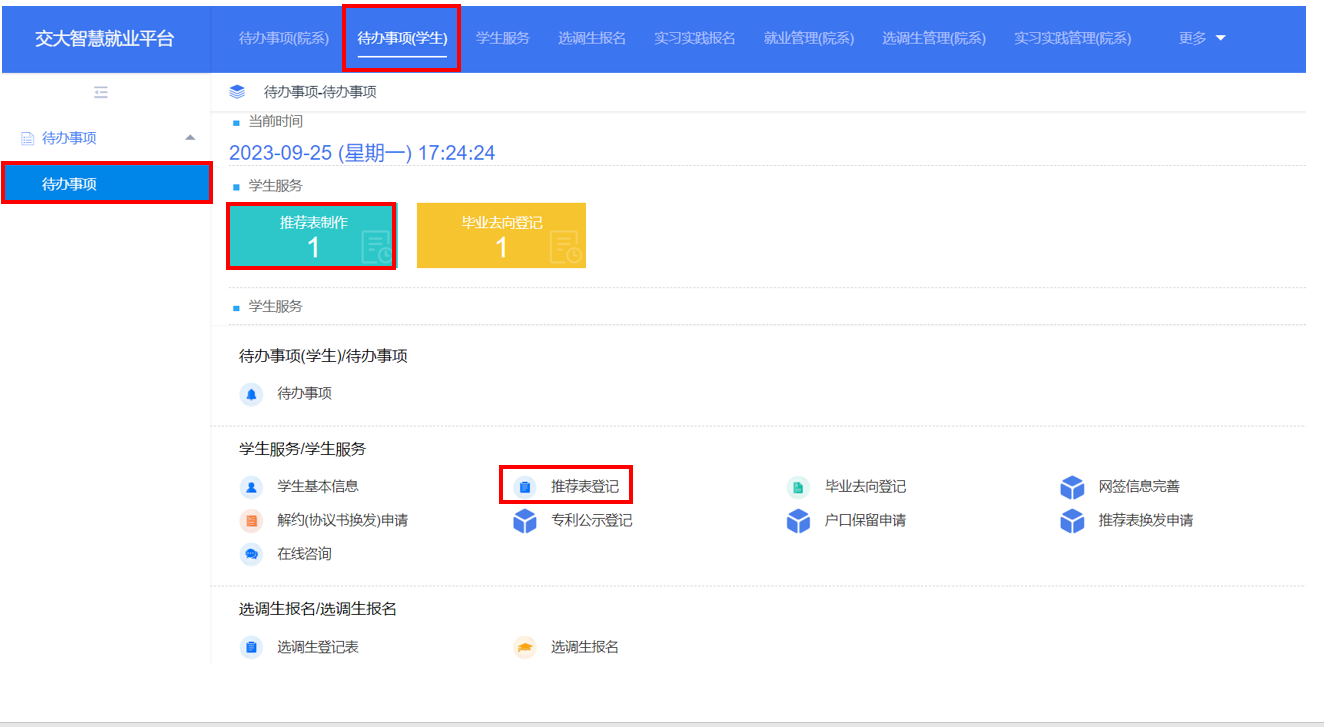Image resolution: width=1324 pixels, height=727 pixels.
Task: Select the 专利公示登记 icon
Action: pos(524,520)
